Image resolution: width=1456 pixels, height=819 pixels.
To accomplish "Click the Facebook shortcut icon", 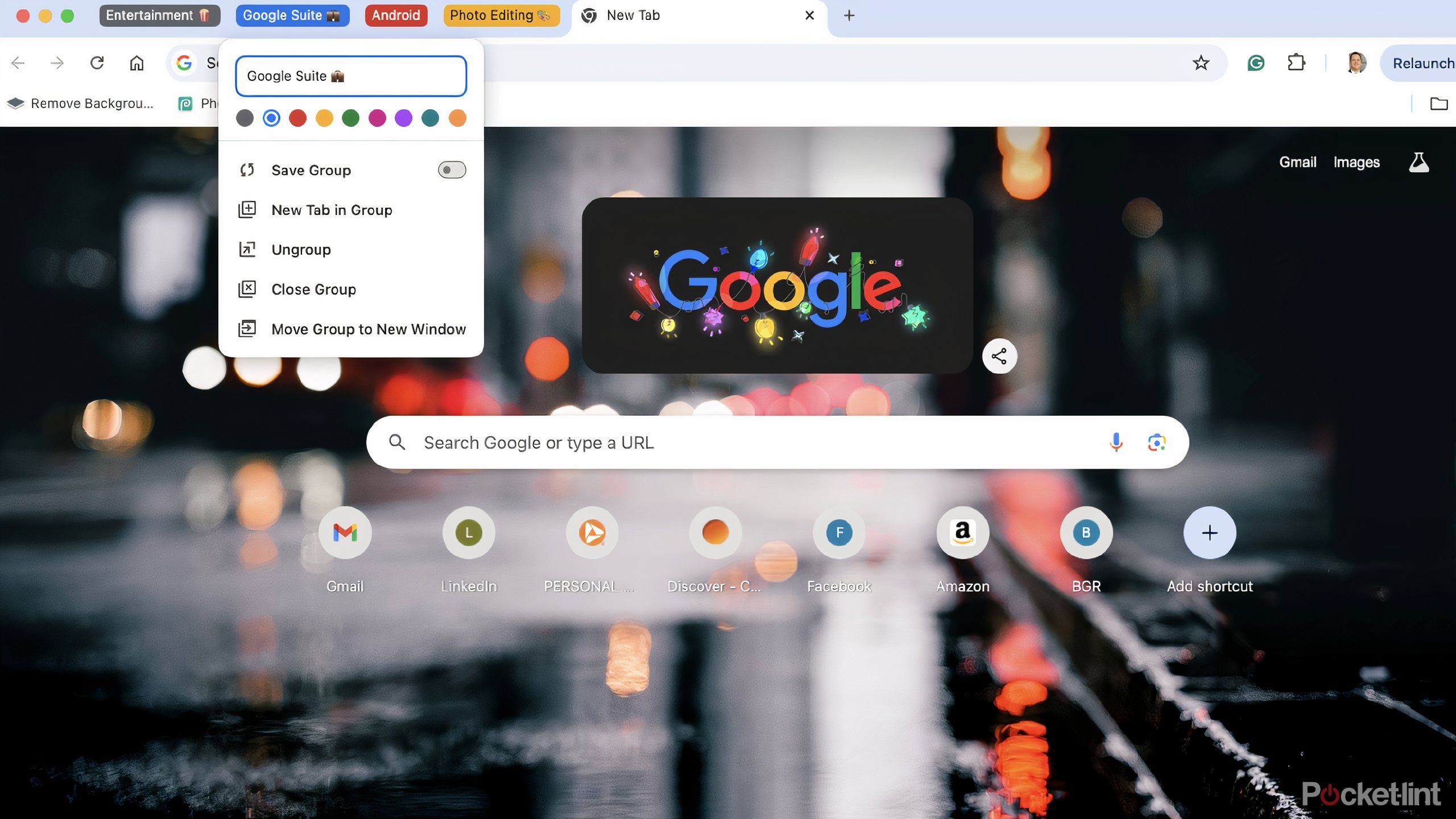I will [x=839, y=532].
